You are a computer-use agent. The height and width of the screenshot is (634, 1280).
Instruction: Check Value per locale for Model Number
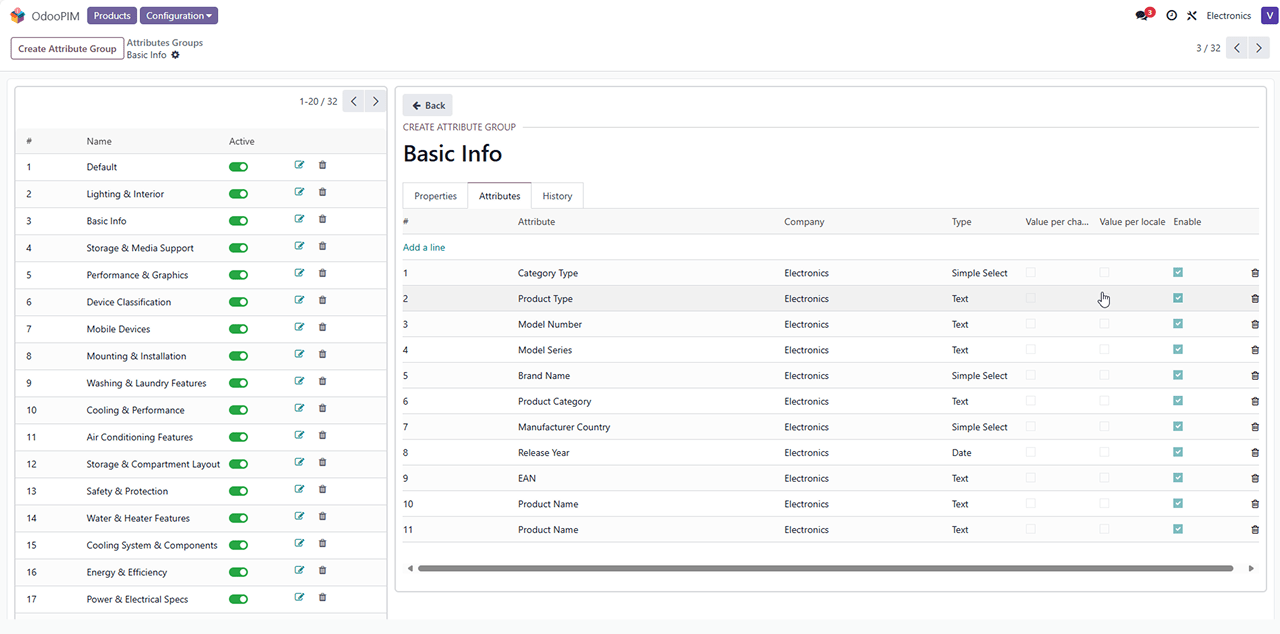coord(1104,324)
